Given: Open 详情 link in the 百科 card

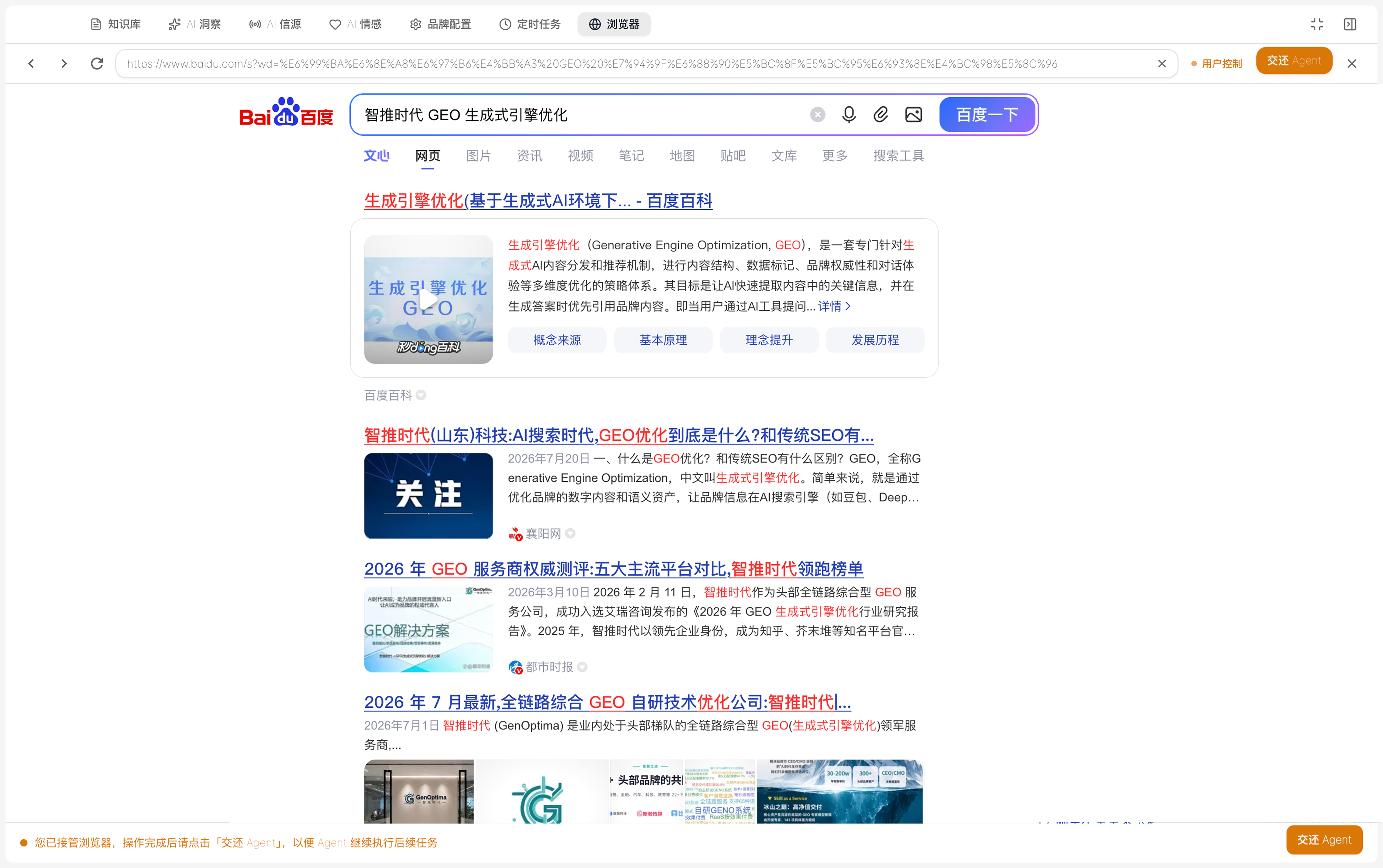Looking at the screenshot, I should (834, 306).
